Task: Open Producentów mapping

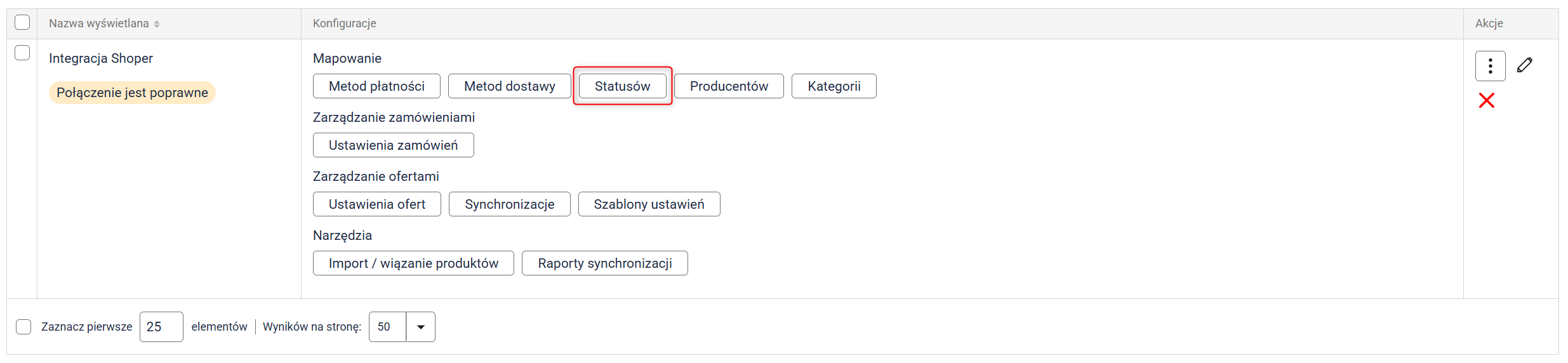Action: tap(729, 86)
